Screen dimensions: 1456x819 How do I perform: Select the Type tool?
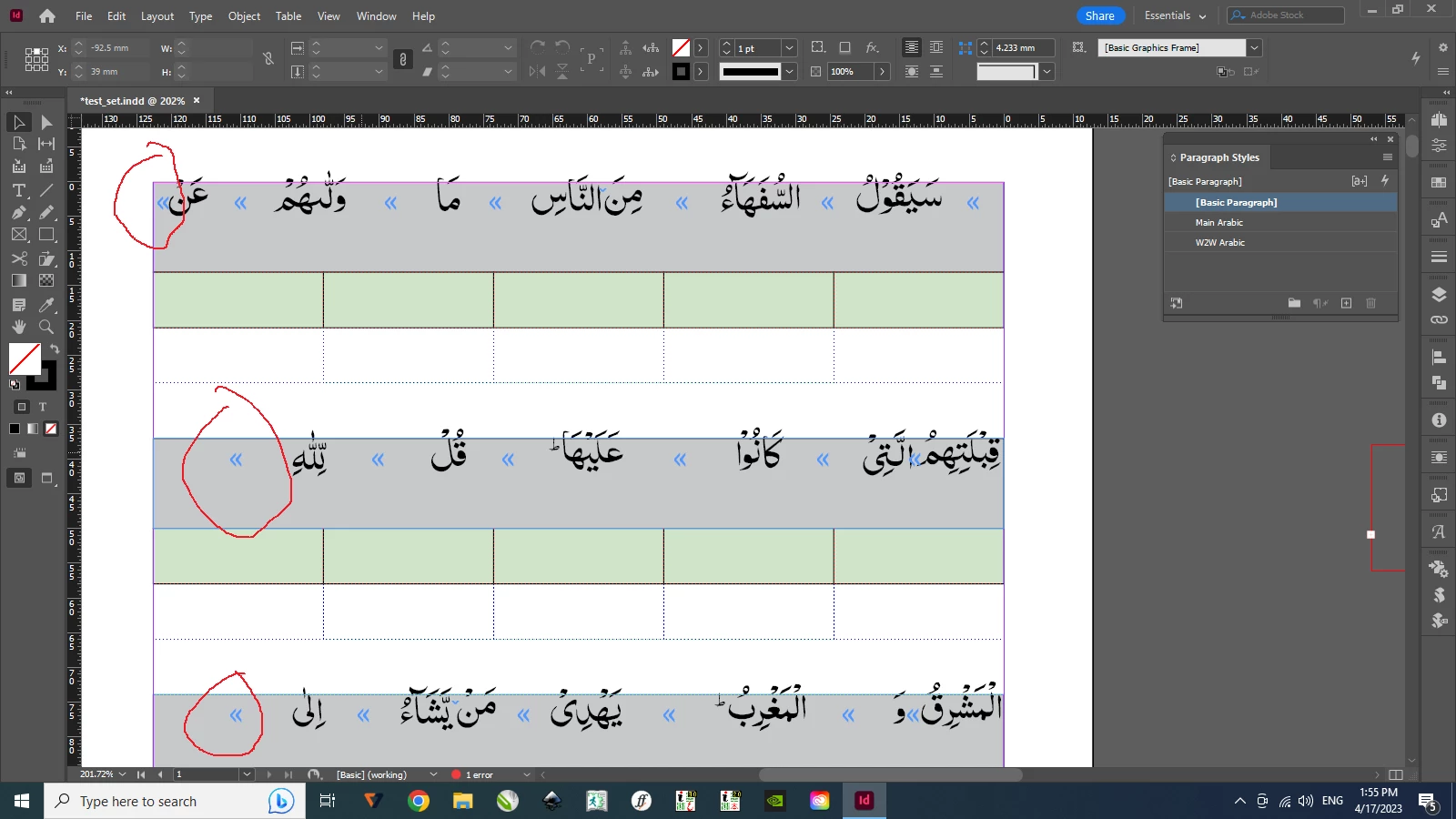[x=19, y=190]
